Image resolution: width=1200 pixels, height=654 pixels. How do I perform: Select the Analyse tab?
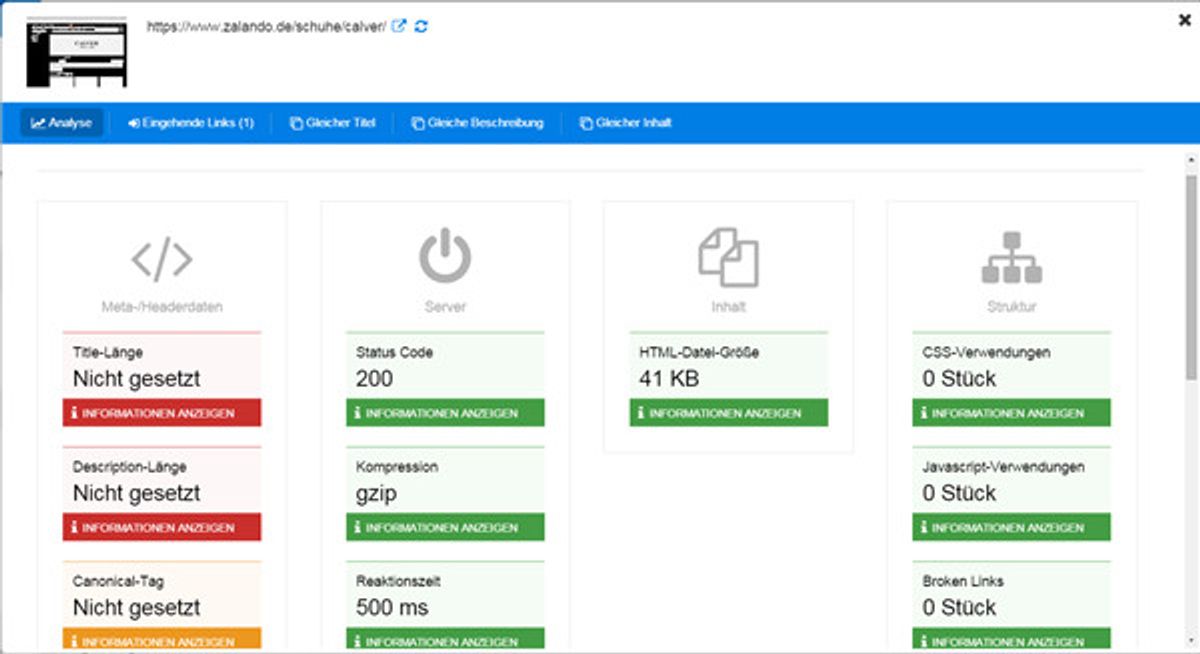click(x=61, y=123)
